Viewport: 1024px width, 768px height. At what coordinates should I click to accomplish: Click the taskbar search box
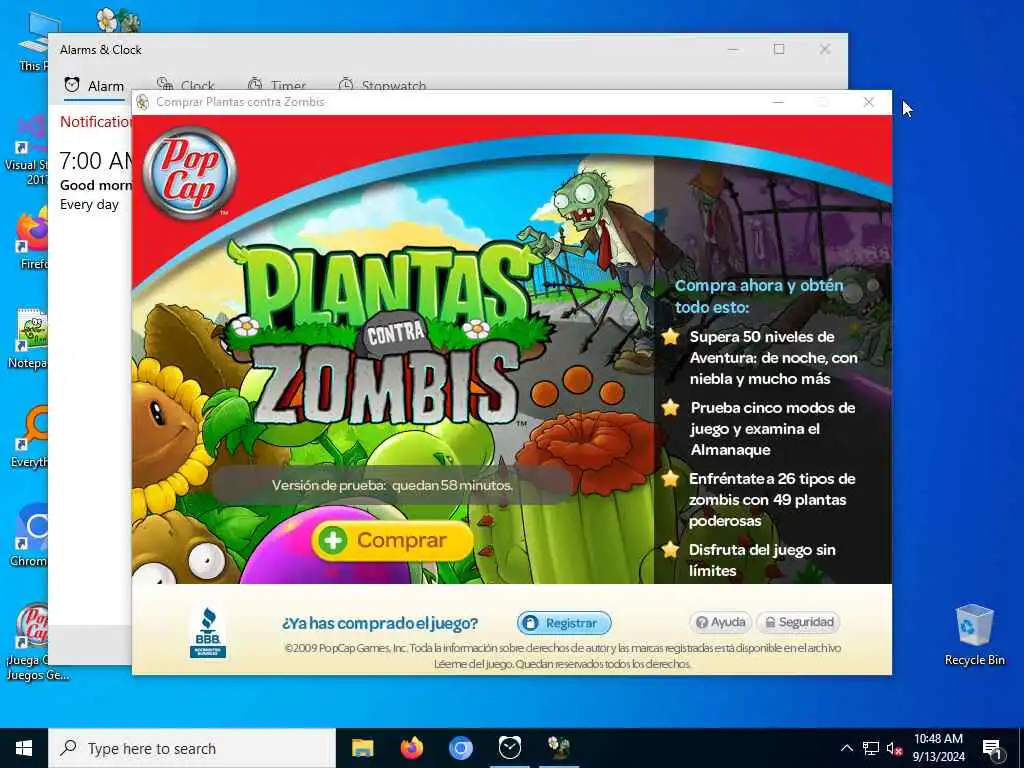click(x=192, y=748)
